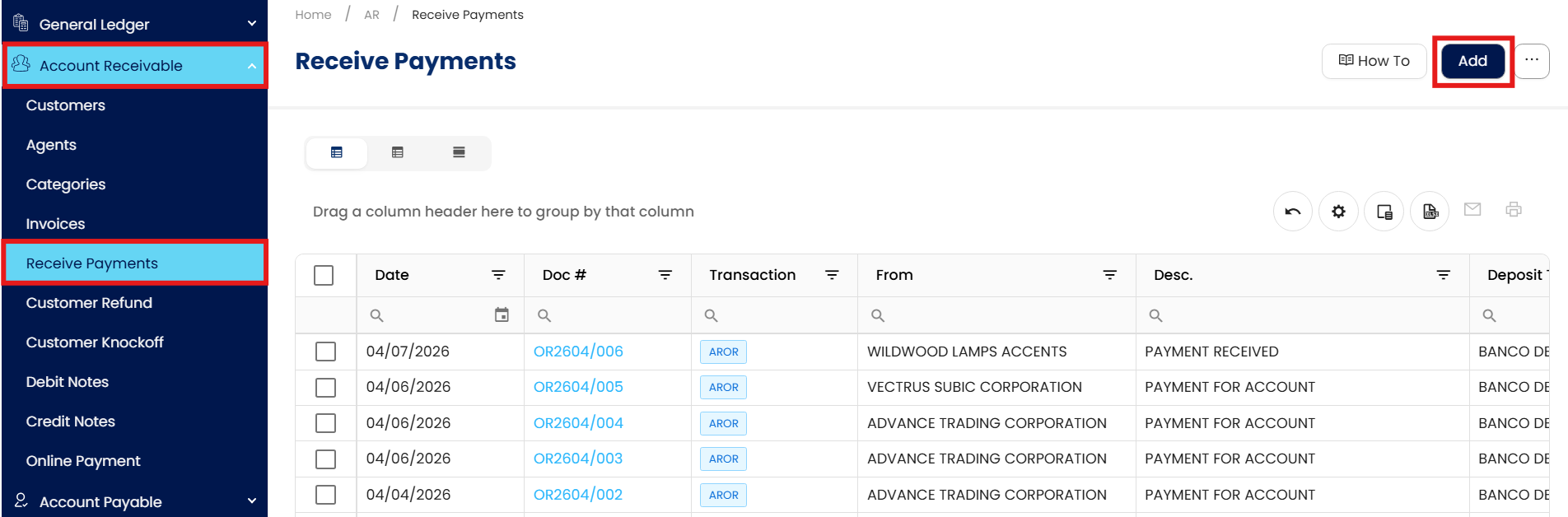Viewport: 1568px width, 517px height.
Task: Open grid settings gear icon
Action: [1338, 212]
